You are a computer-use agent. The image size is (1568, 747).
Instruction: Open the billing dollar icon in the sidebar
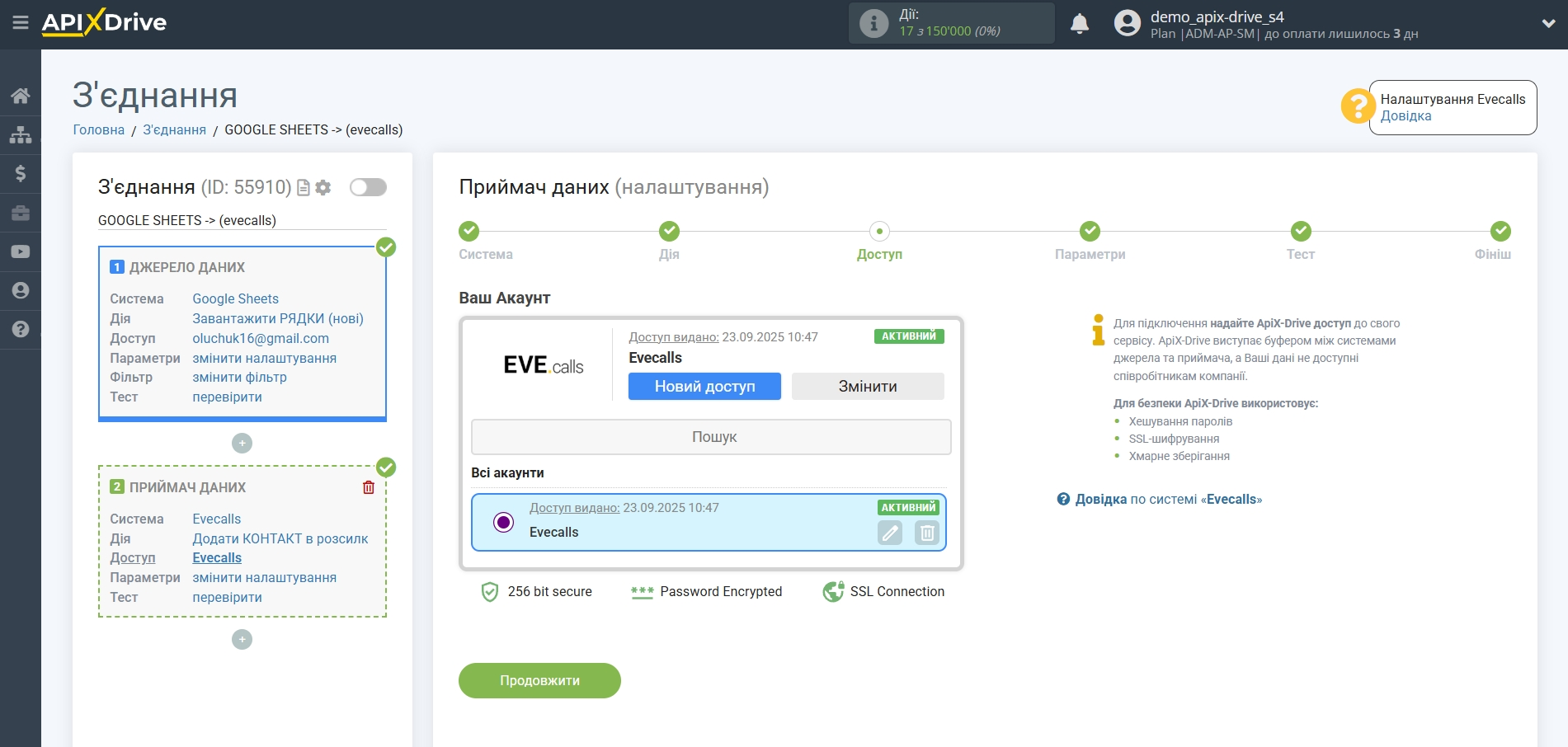(x=21, y=173)
